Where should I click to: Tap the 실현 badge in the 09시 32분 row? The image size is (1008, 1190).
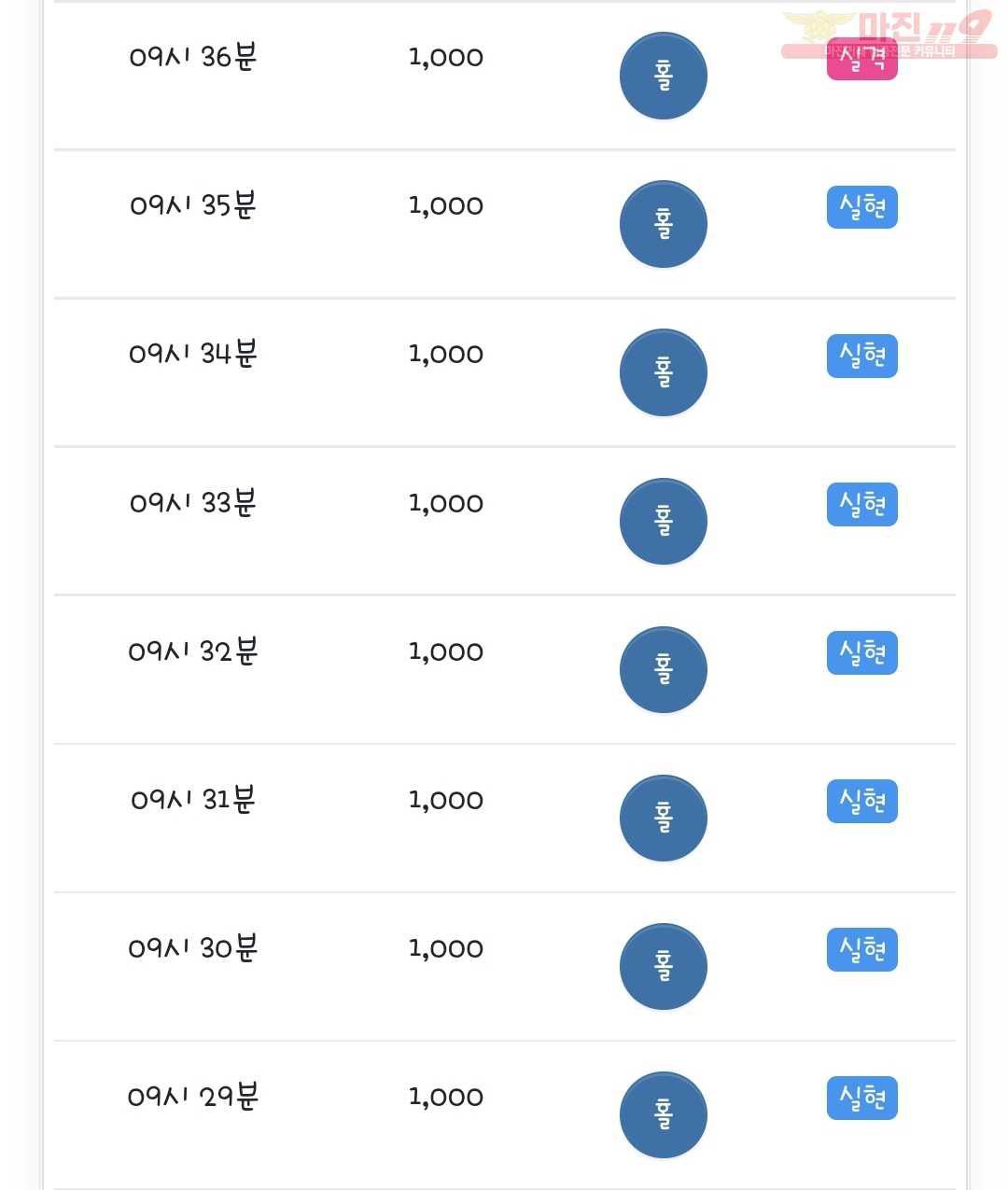[862, 652]
